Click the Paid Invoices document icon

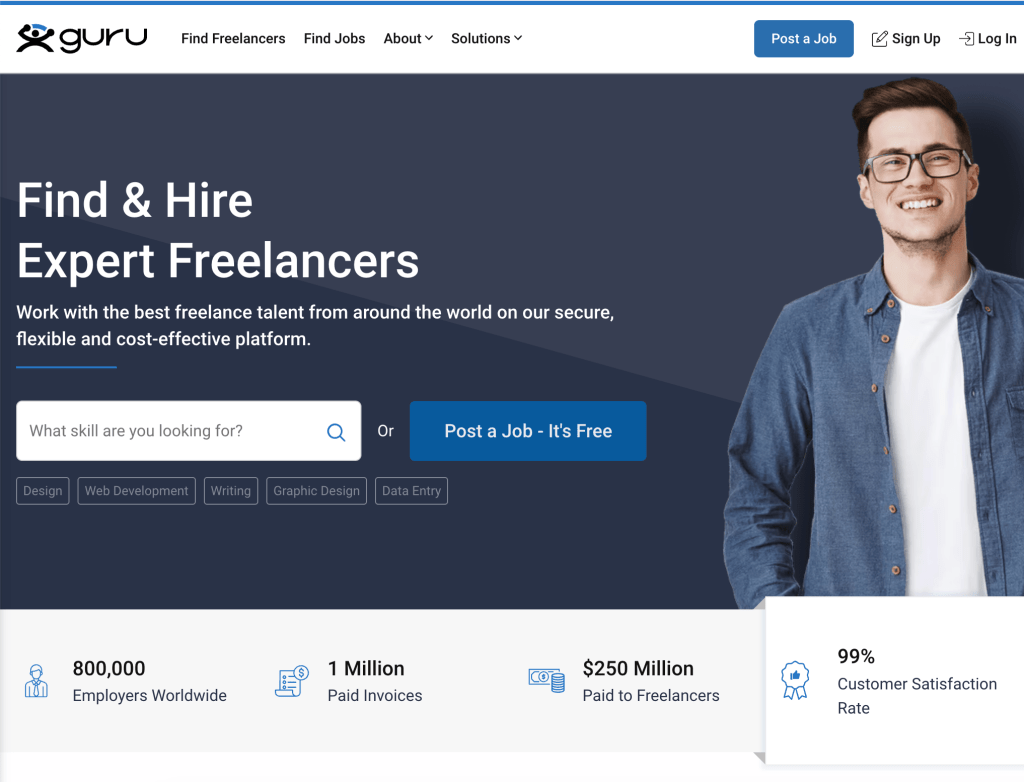(291, 681)
